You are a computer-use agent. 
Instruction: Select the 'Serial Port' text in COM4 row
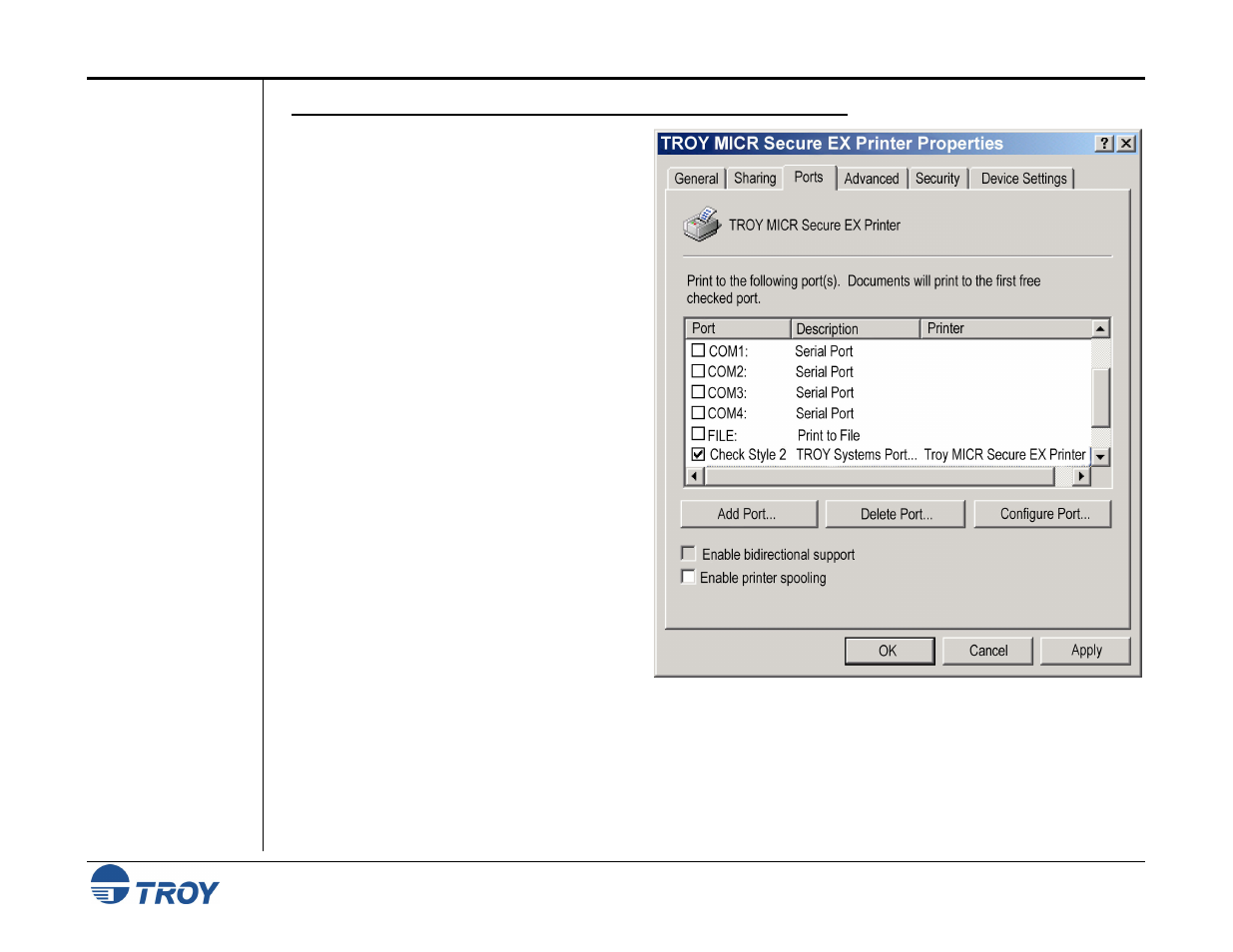[825, 413]
